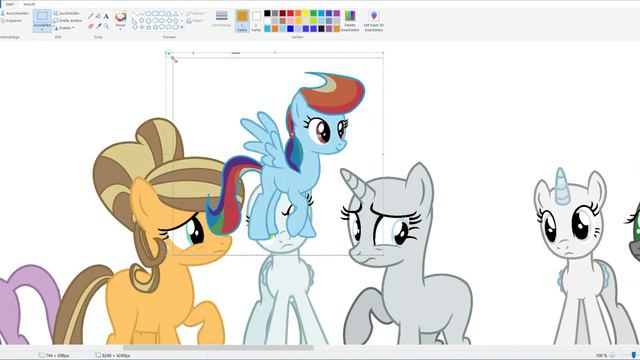Pick the pink color swatch in second row

point(290,21)
